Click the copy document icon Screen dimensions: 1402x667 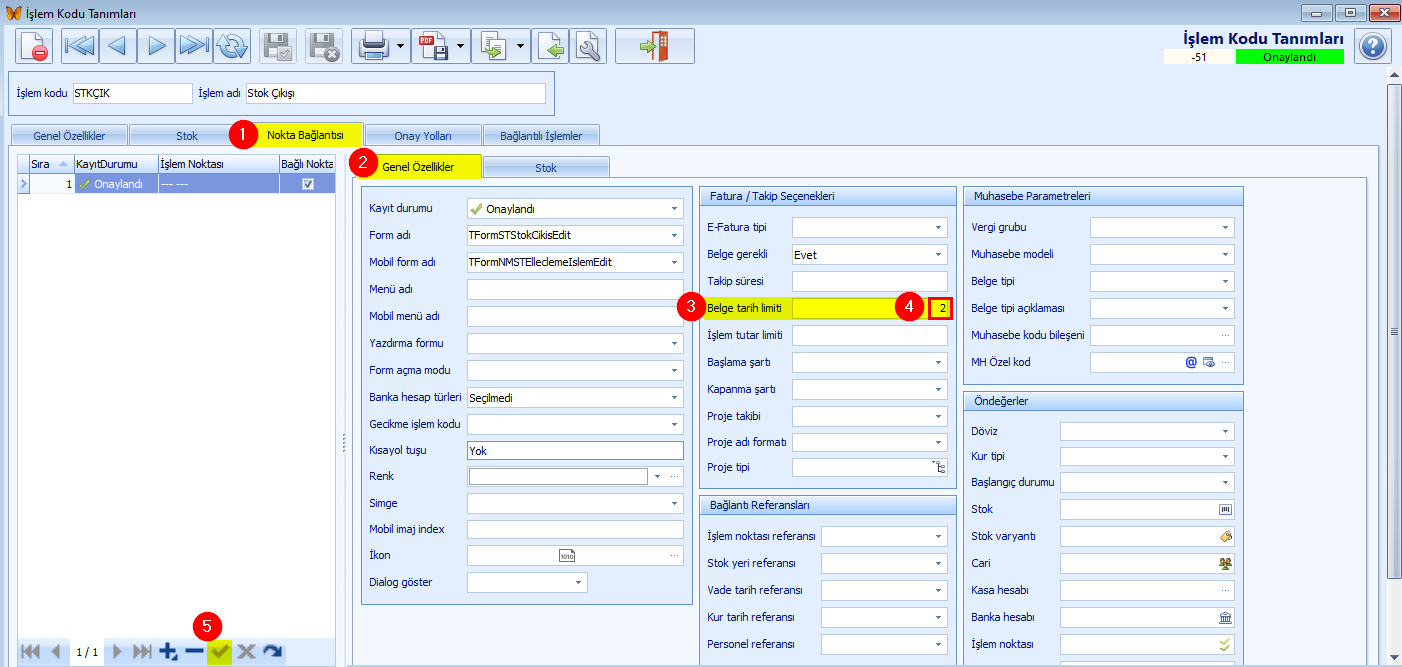493,47
